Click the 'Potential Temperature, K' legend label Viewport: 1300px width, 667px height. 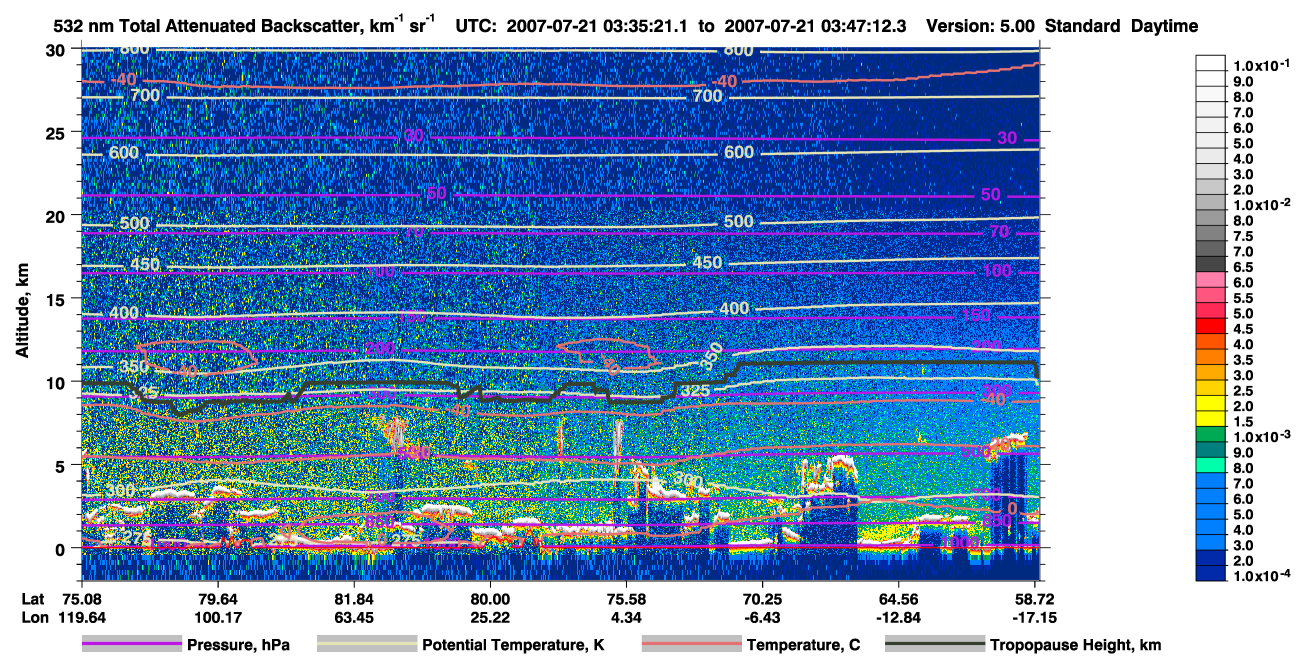pyautogui.click(x=514, y=646)
